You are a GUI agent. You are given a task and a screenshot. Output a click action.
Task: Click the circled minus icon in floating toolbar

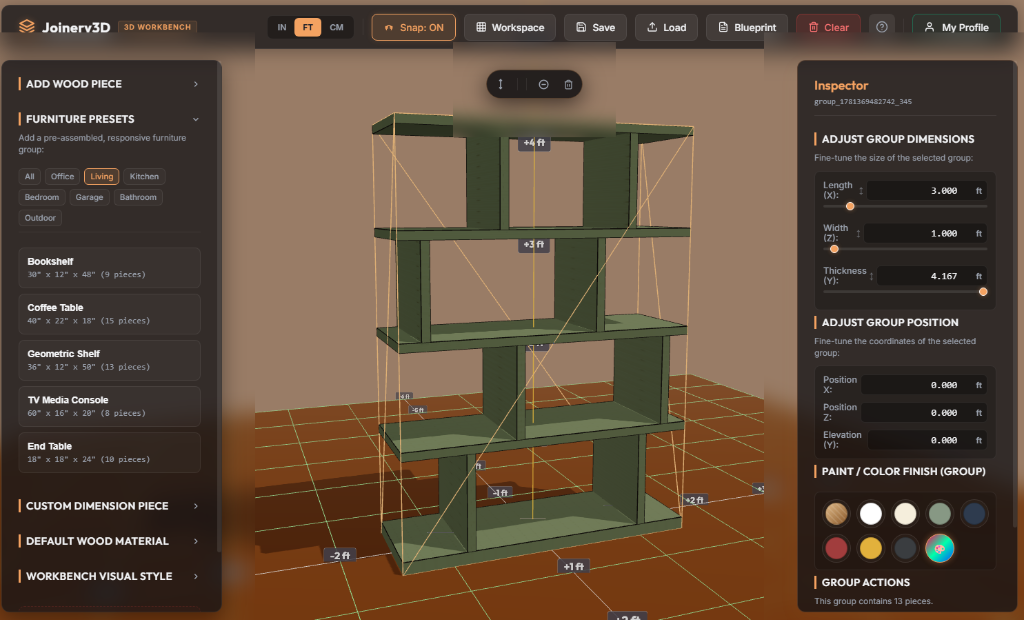[x=543, y=85]
